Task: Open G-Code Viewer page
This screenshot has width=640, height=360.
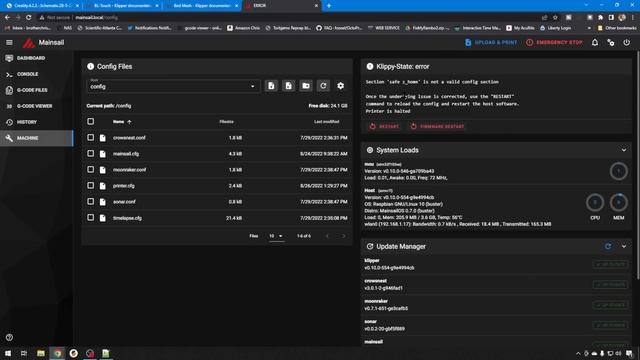Action: [37, 106]
